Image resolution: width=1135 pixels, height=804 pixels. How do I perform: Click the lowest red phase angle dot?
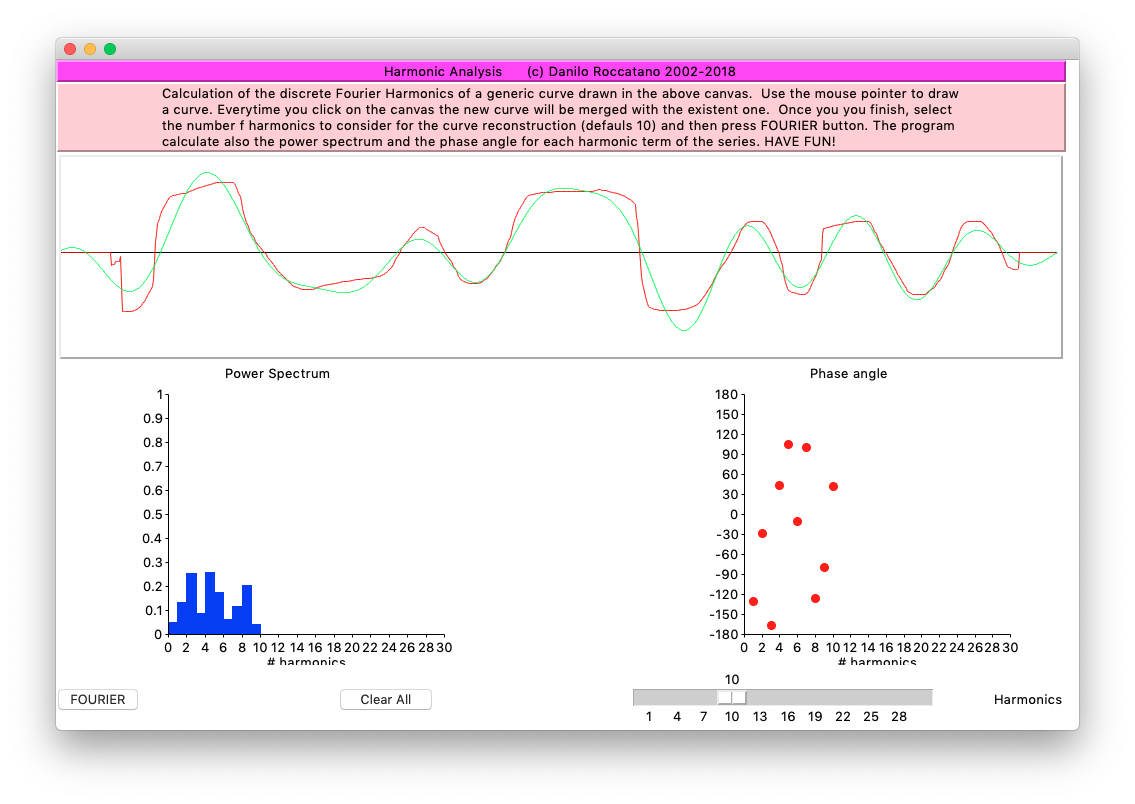pyautogui.click(x=771, y=625)
